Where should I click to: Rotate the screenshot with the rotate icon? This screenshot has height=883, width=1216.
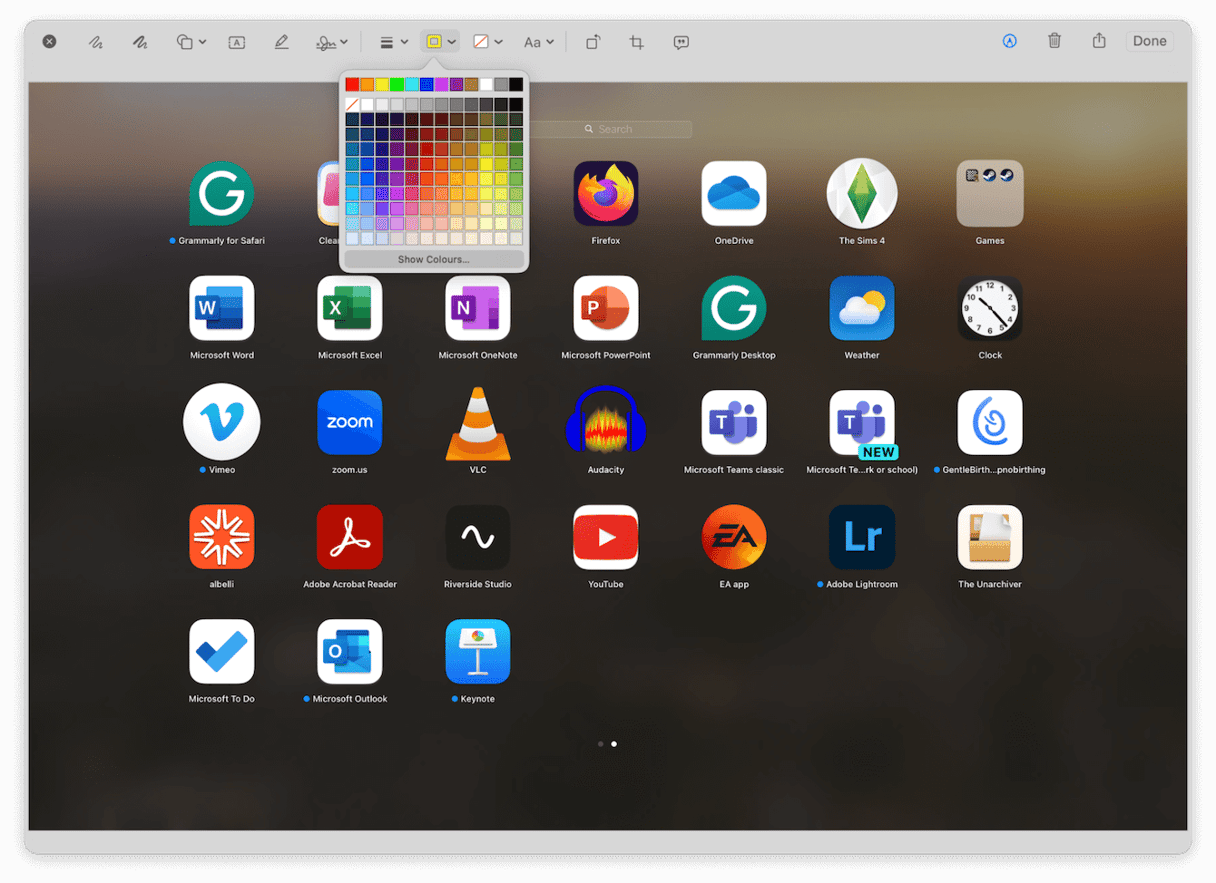[x=591, y=42]
